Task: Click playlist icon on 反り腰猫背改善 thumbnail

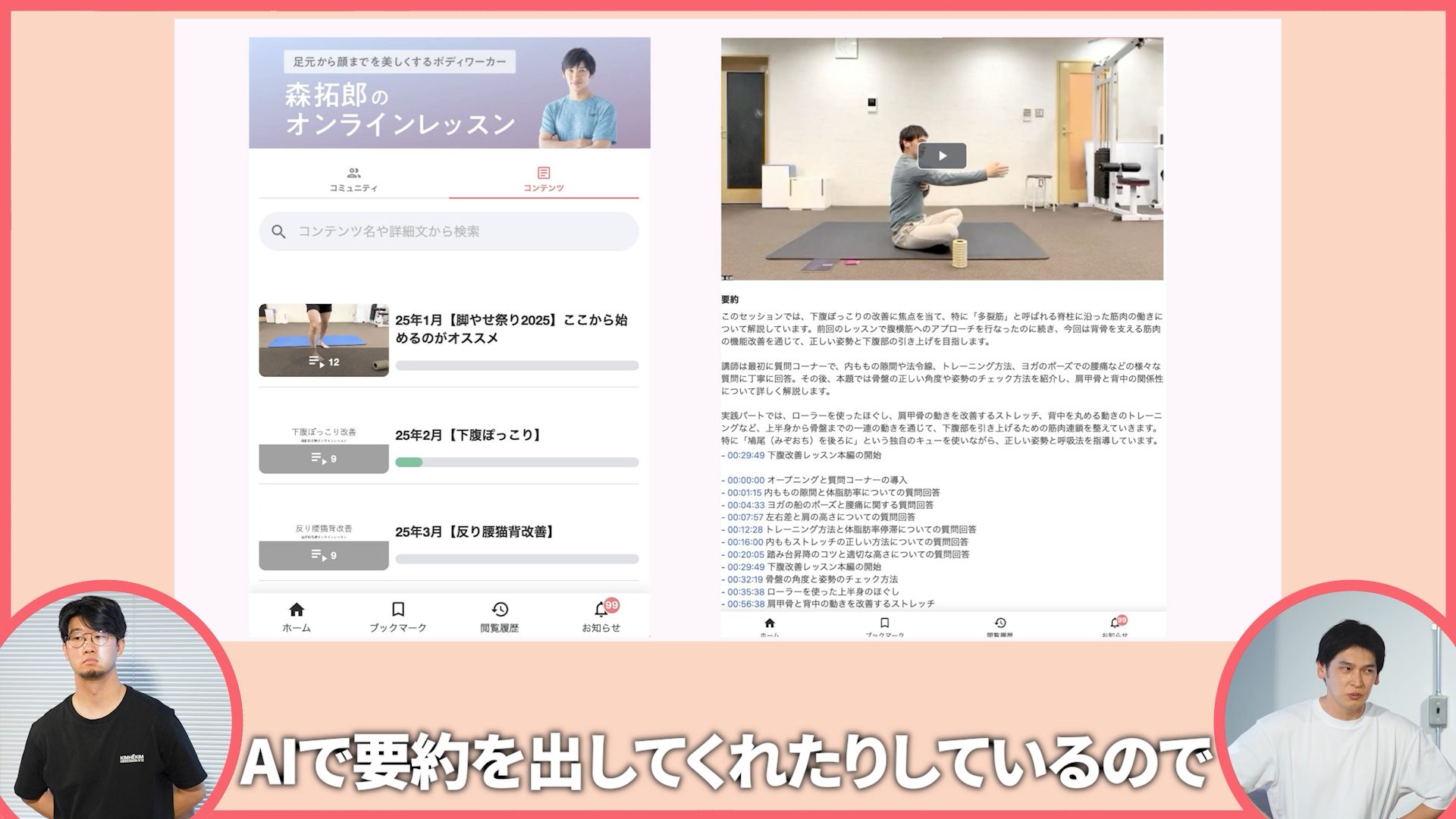Action: [x=318, y=555]
